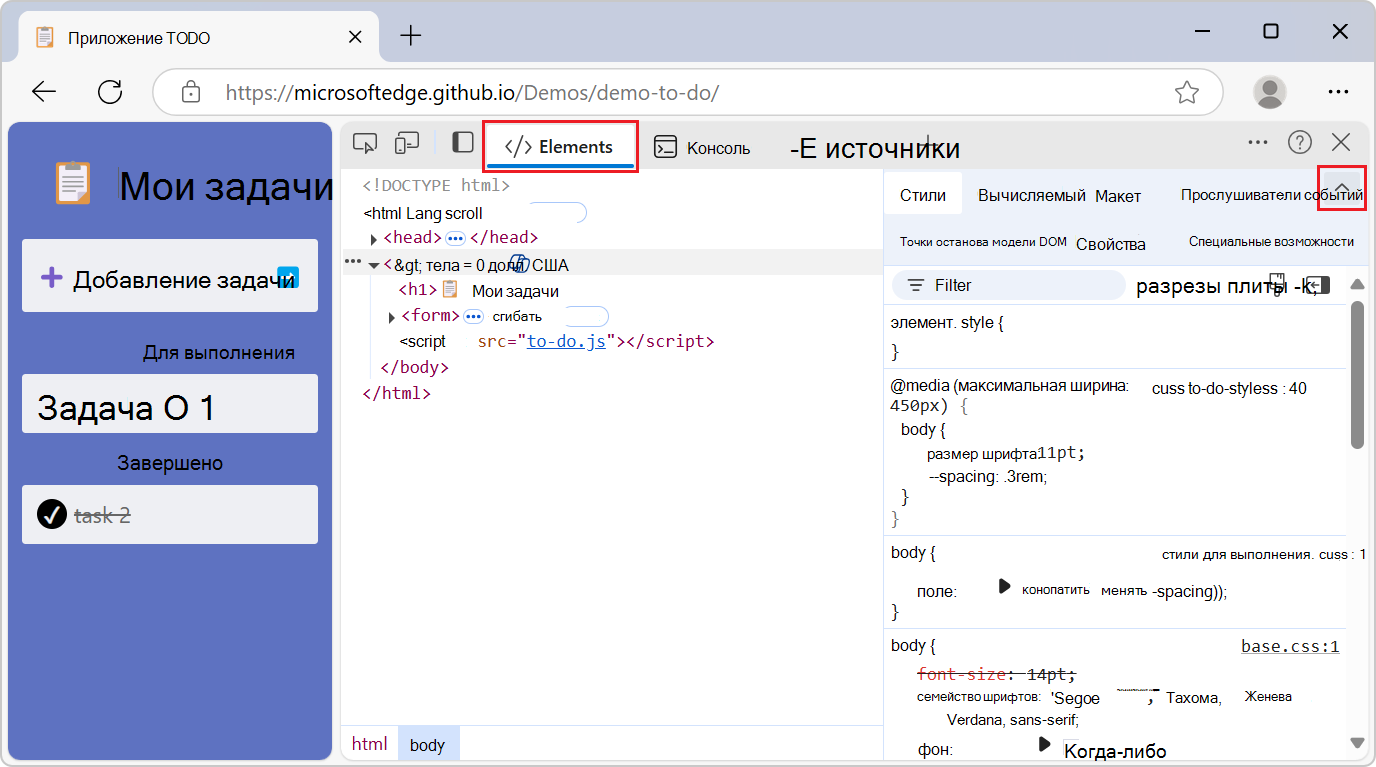Click the filter icon in Styles filter

pyautogui.click(x=915, y=285)
